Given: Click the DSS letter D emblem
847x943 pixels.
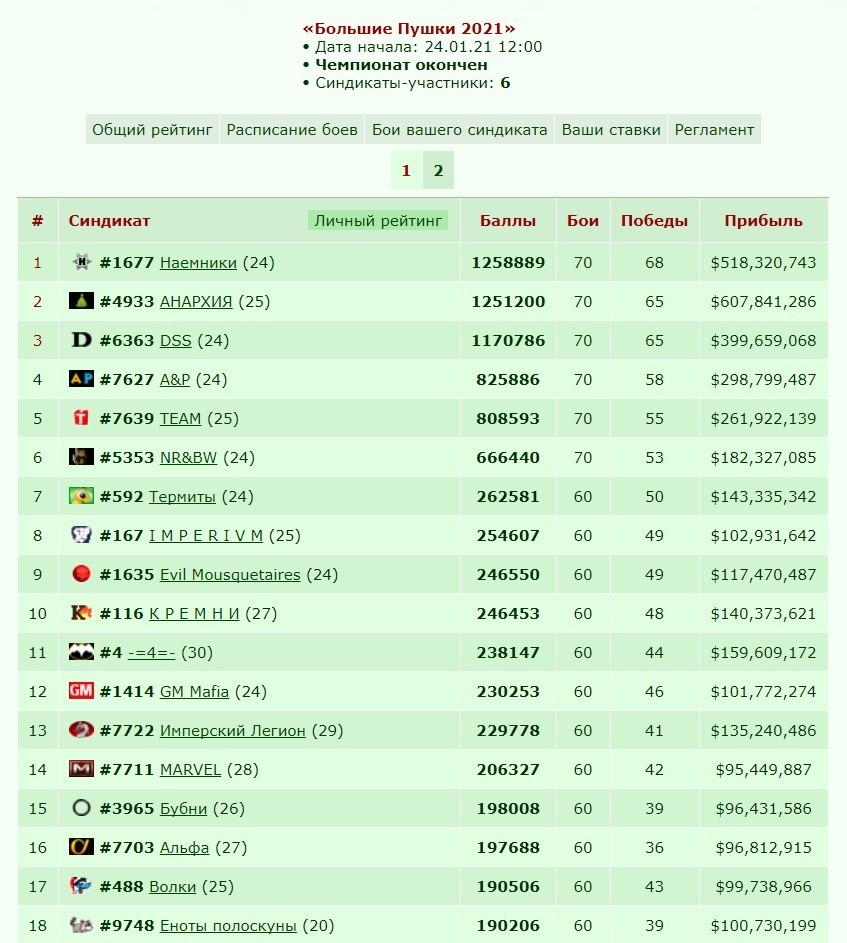Looking at the screenshot, I should [81, 340].
